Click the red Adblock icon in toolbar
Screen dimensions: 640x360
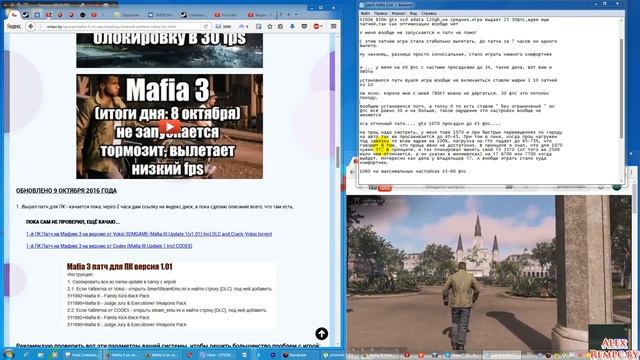(316, 26)
